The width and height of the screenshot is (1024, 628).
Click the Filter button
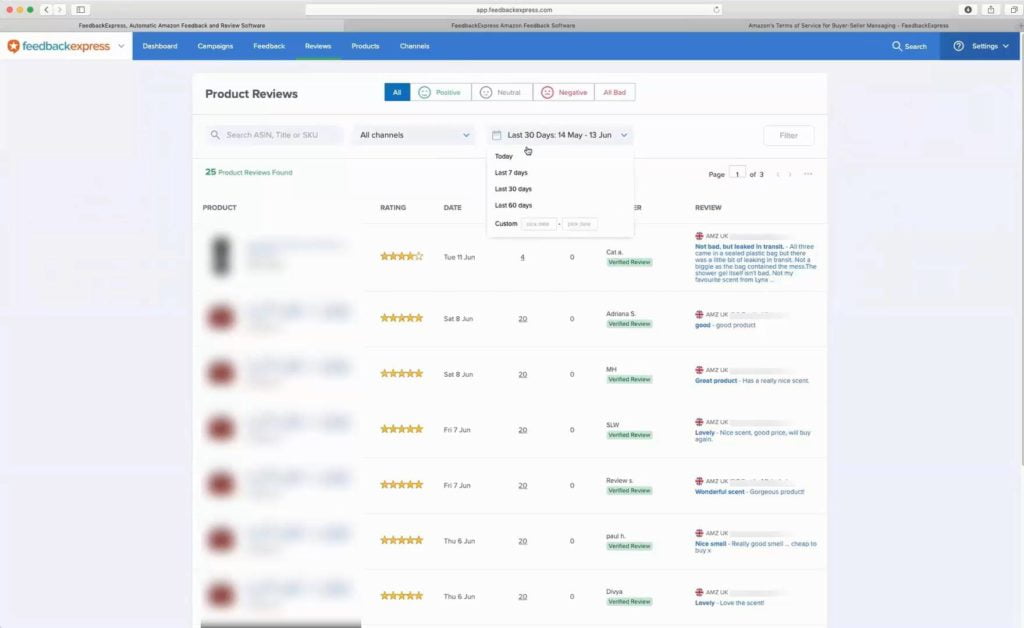788,136
